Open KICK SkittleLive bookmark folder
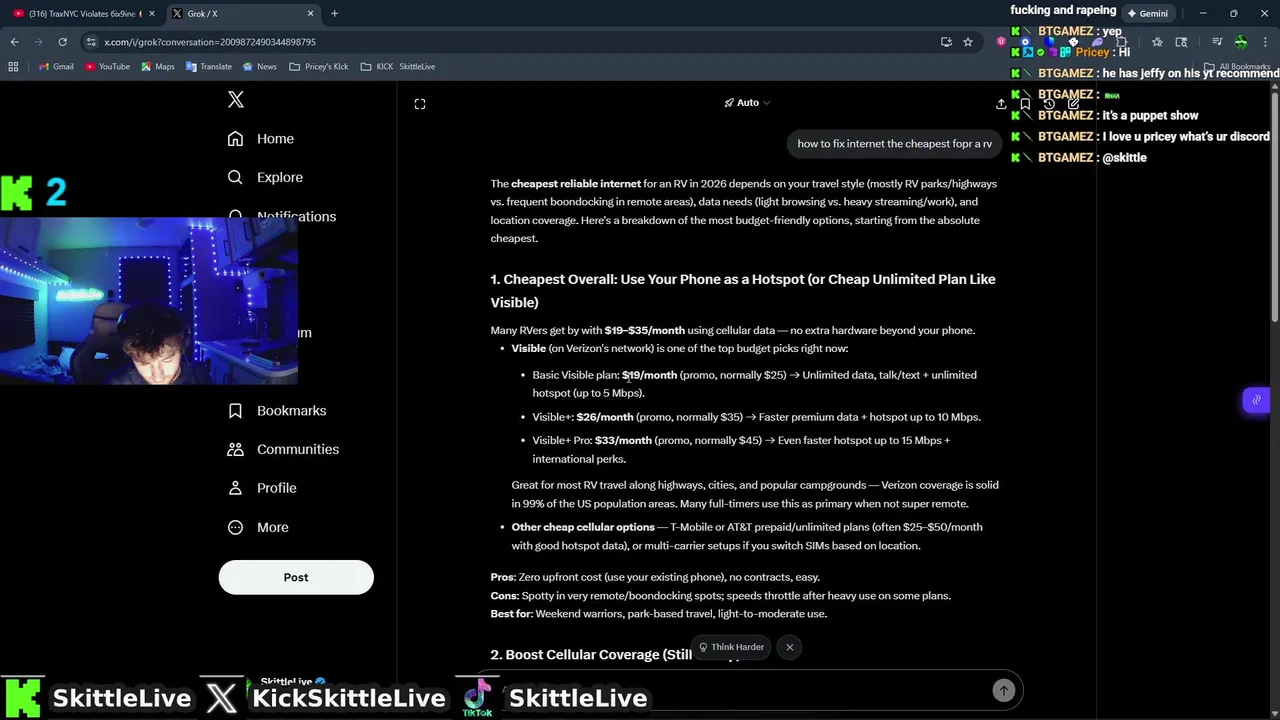This screenshot has width=1280, height=720. tap(398, 67)
